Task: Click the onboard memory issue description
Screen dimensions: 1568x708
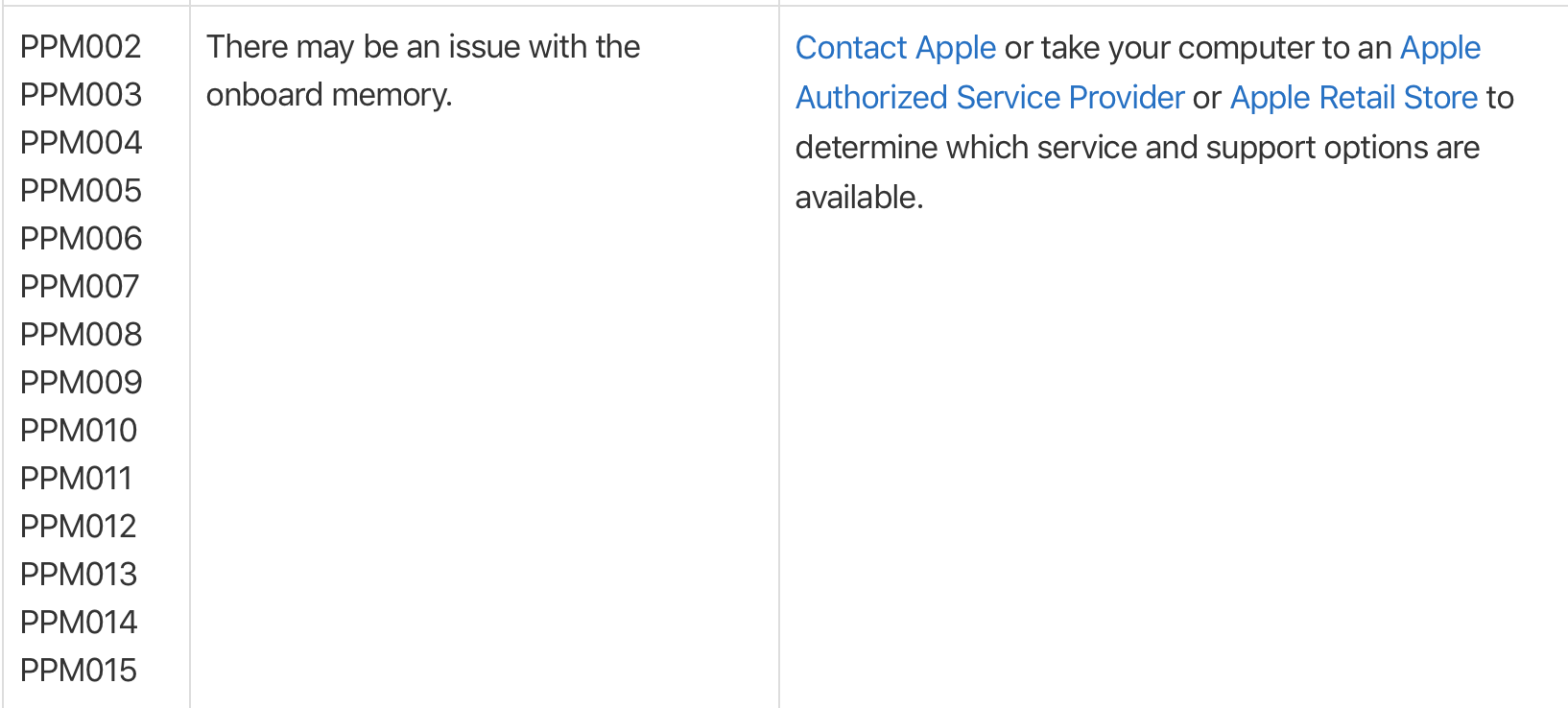Action: [x=423, y=71]
